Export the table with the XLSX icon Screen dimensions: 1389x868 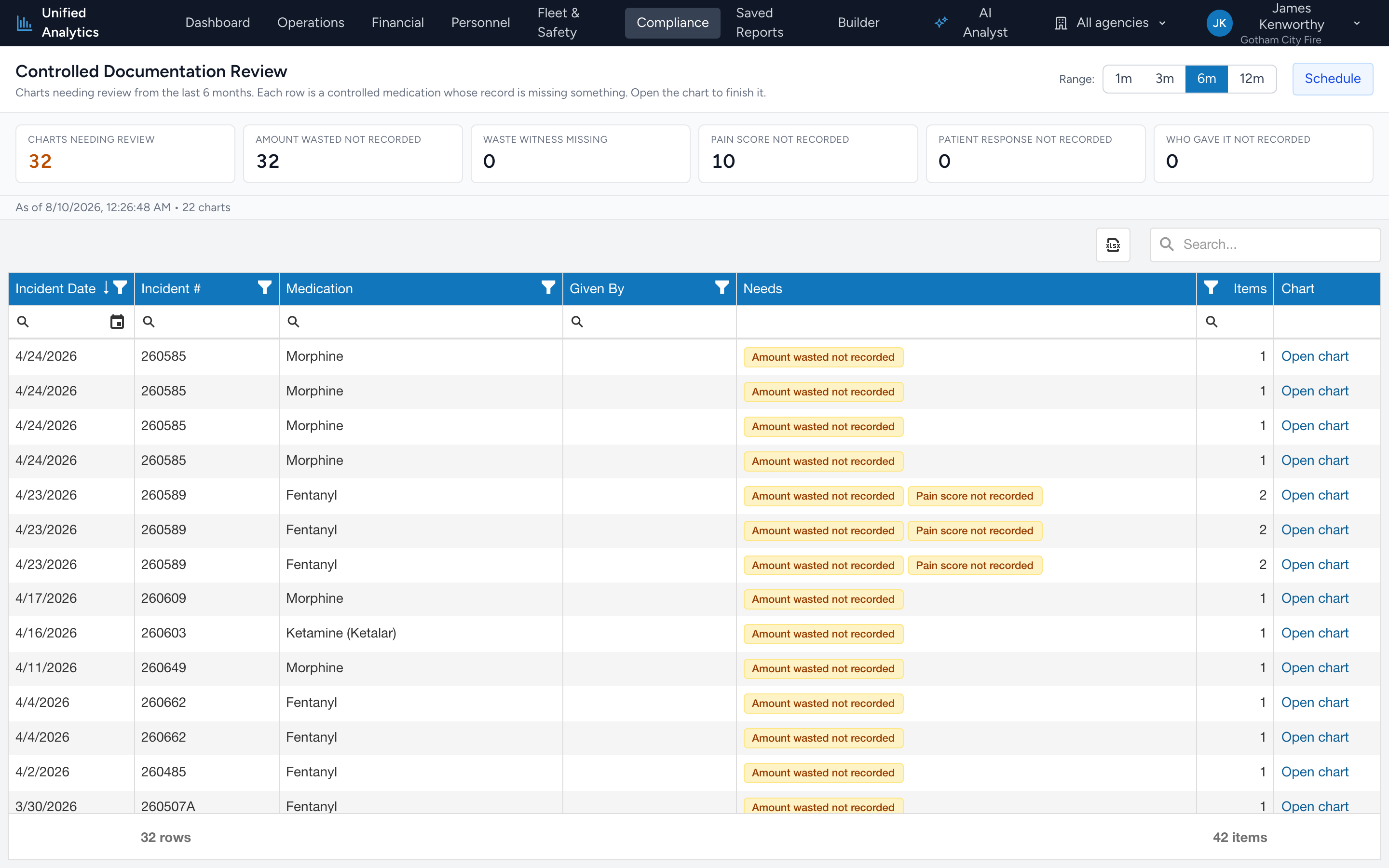point(1113,244)
